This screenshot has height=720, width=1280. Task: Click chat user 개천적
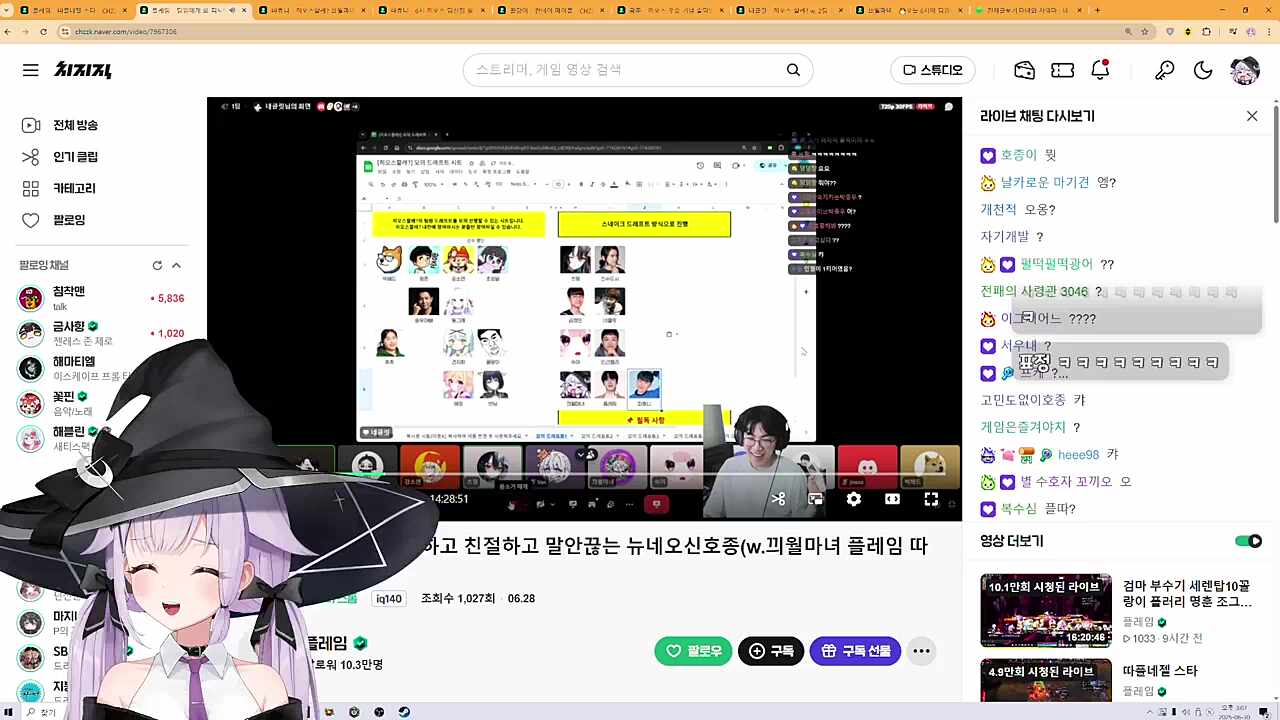998,210
